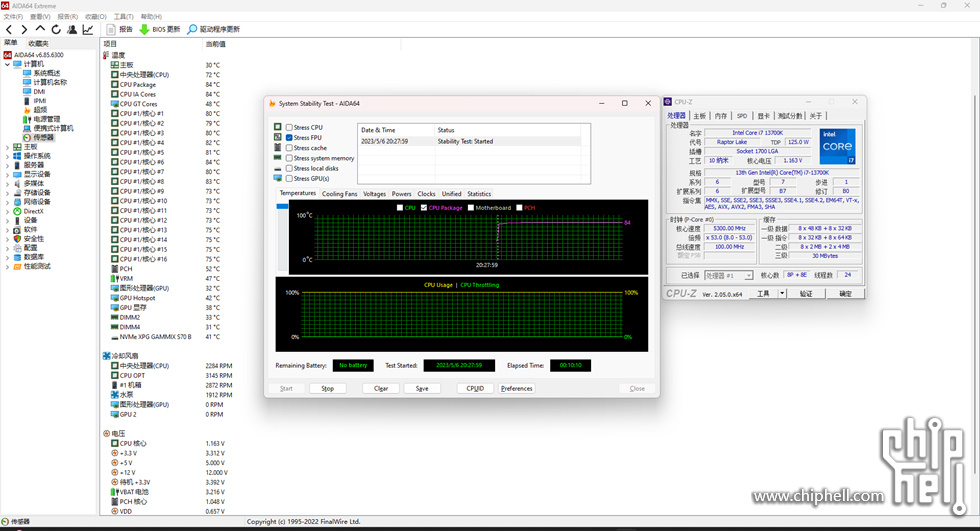Open the CPU-Z 工具 dropdown arrow

tap(782, 294)
